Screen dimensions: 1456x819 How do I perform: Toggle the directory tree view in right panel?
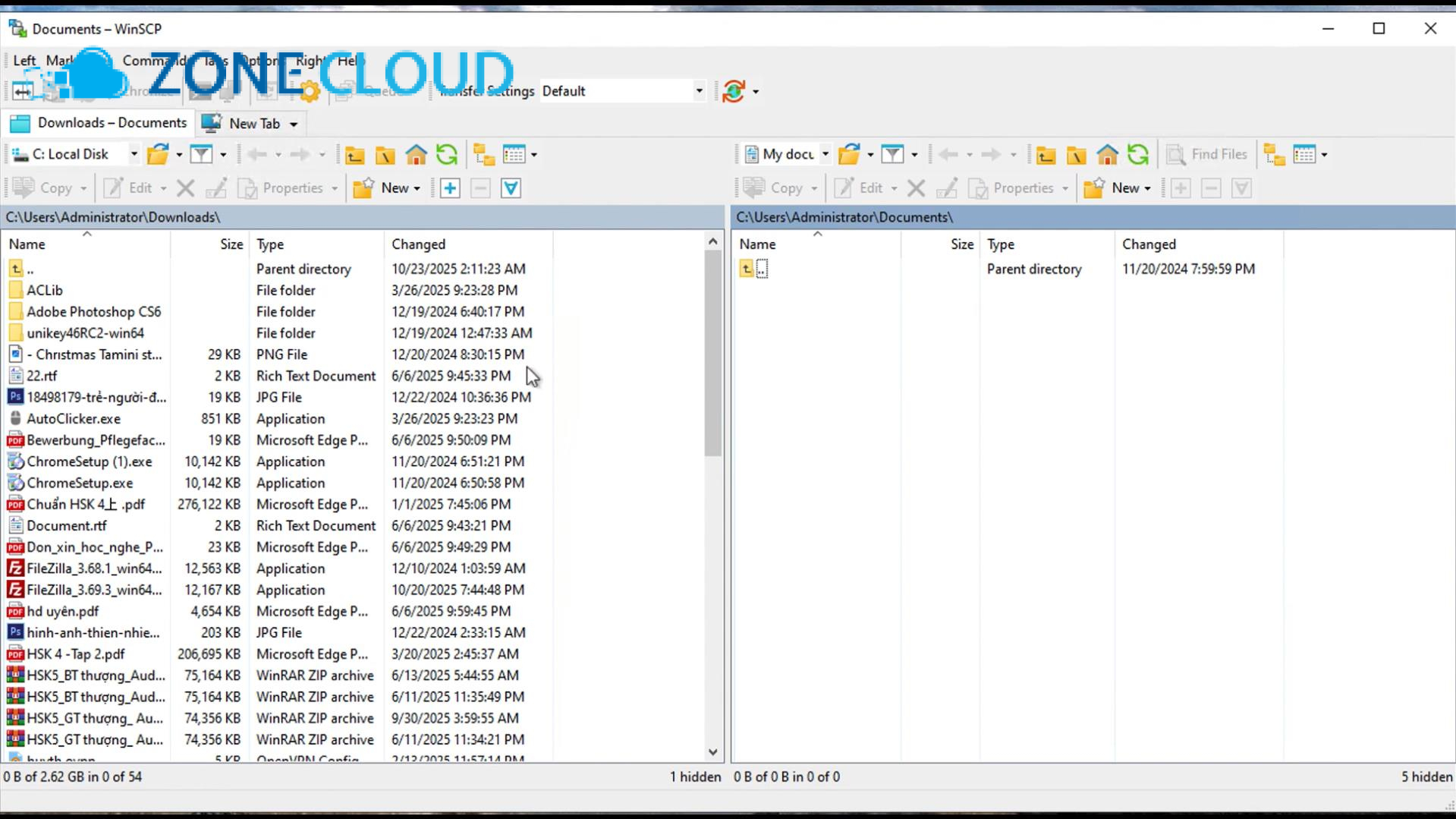tap(1273, 154)
